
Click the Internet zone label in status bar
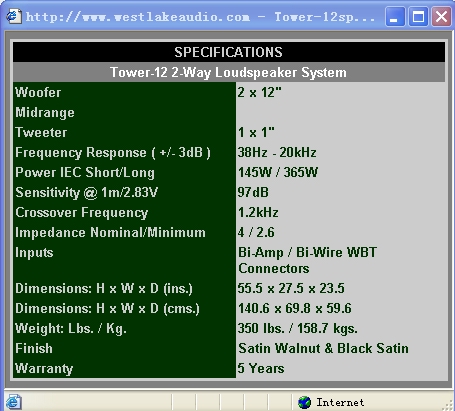point(340,402)
